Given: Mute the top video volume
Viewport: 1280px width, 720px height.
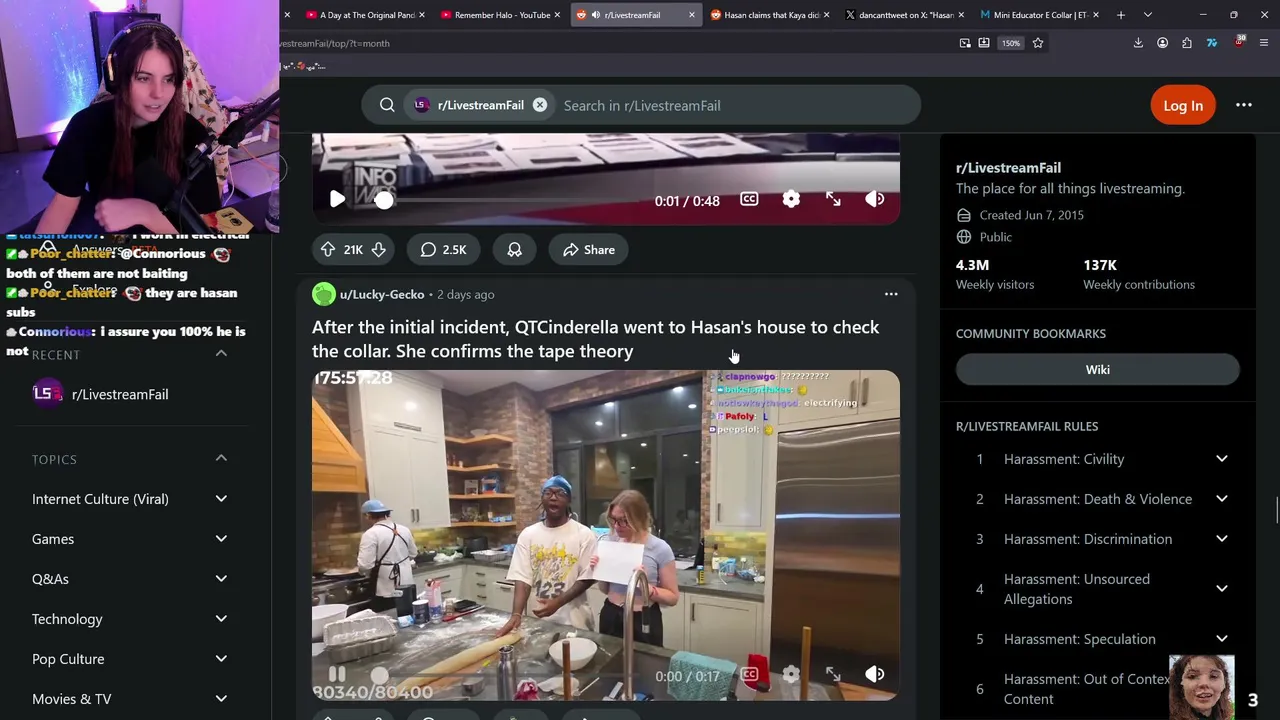Looking at the screenshot, I should (875, 200).
